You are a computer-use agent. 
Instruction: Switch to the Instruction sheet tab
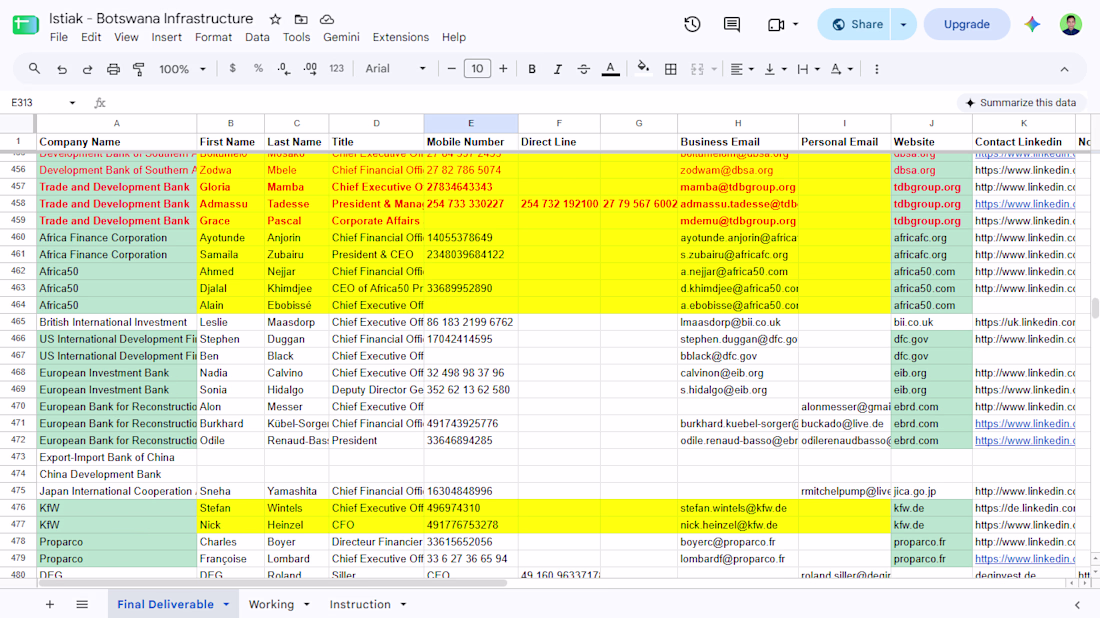pyautogui.click(x=360, y=604)
